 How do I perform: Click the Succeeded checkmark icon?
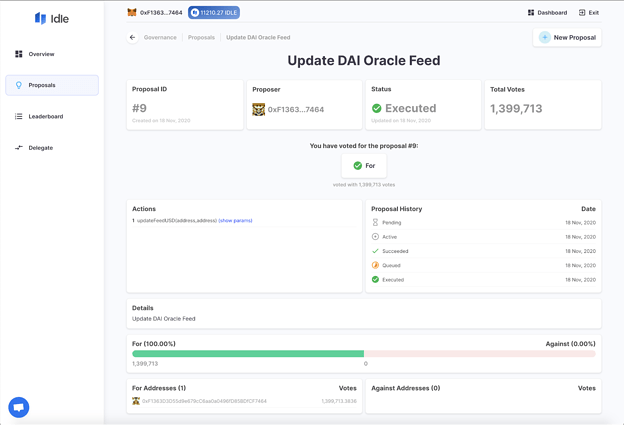(x=375, y=251)
